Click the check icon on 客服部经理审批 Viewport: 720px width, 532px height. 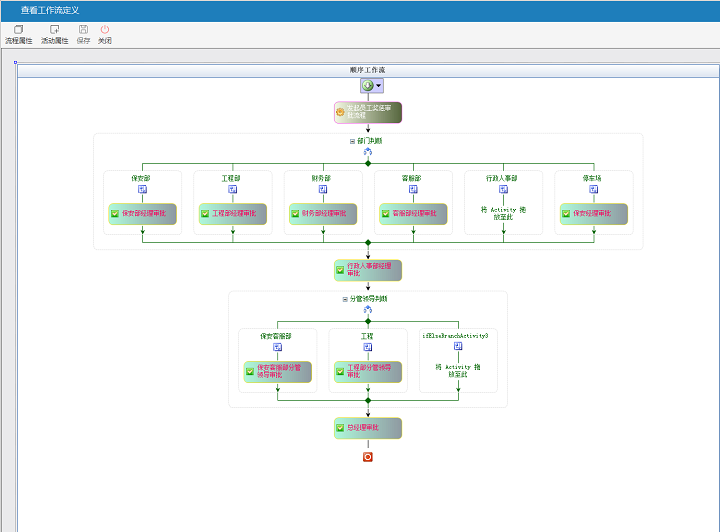(386, 213)
